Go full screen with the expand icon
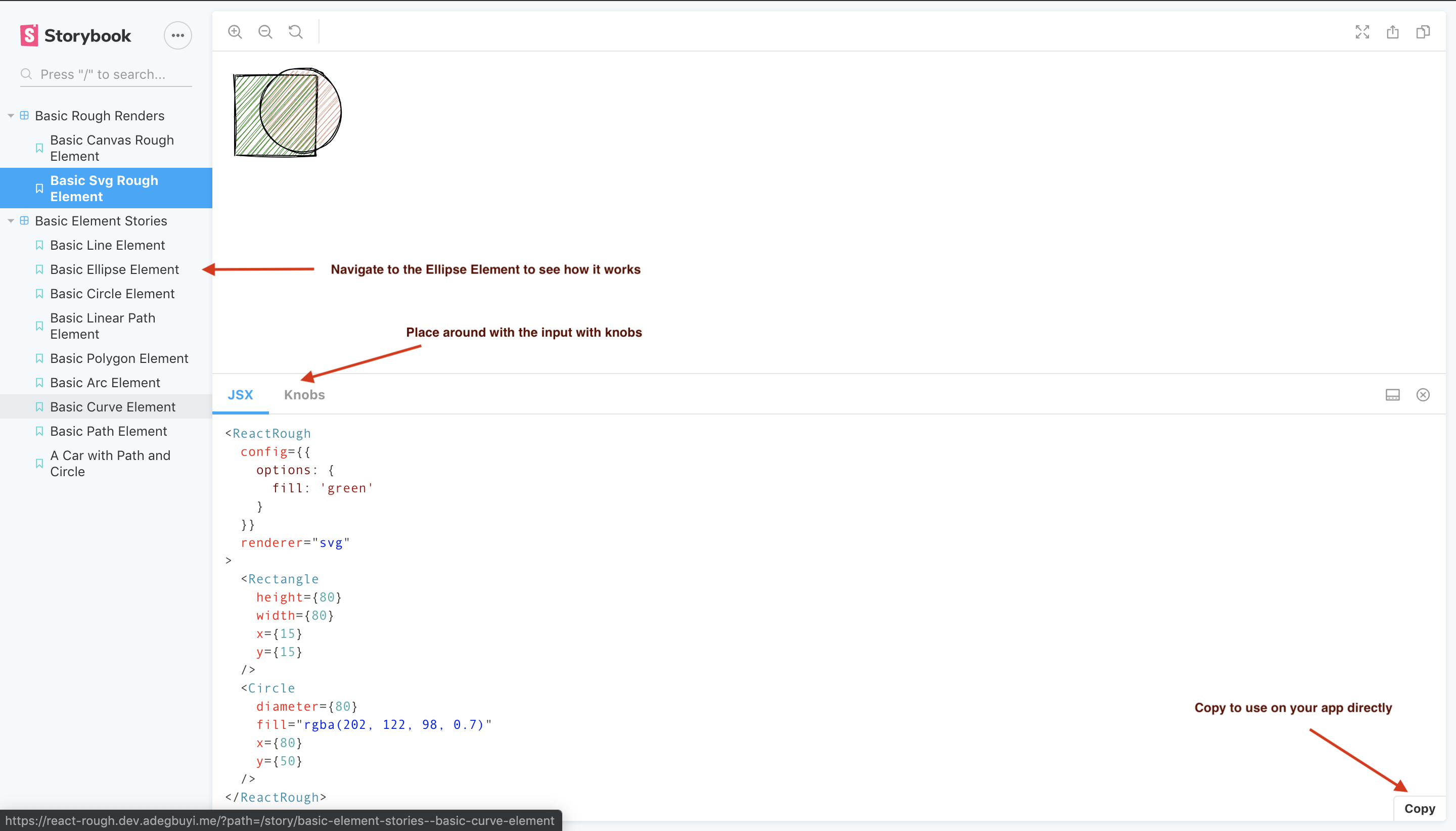 click(1362, 32)
